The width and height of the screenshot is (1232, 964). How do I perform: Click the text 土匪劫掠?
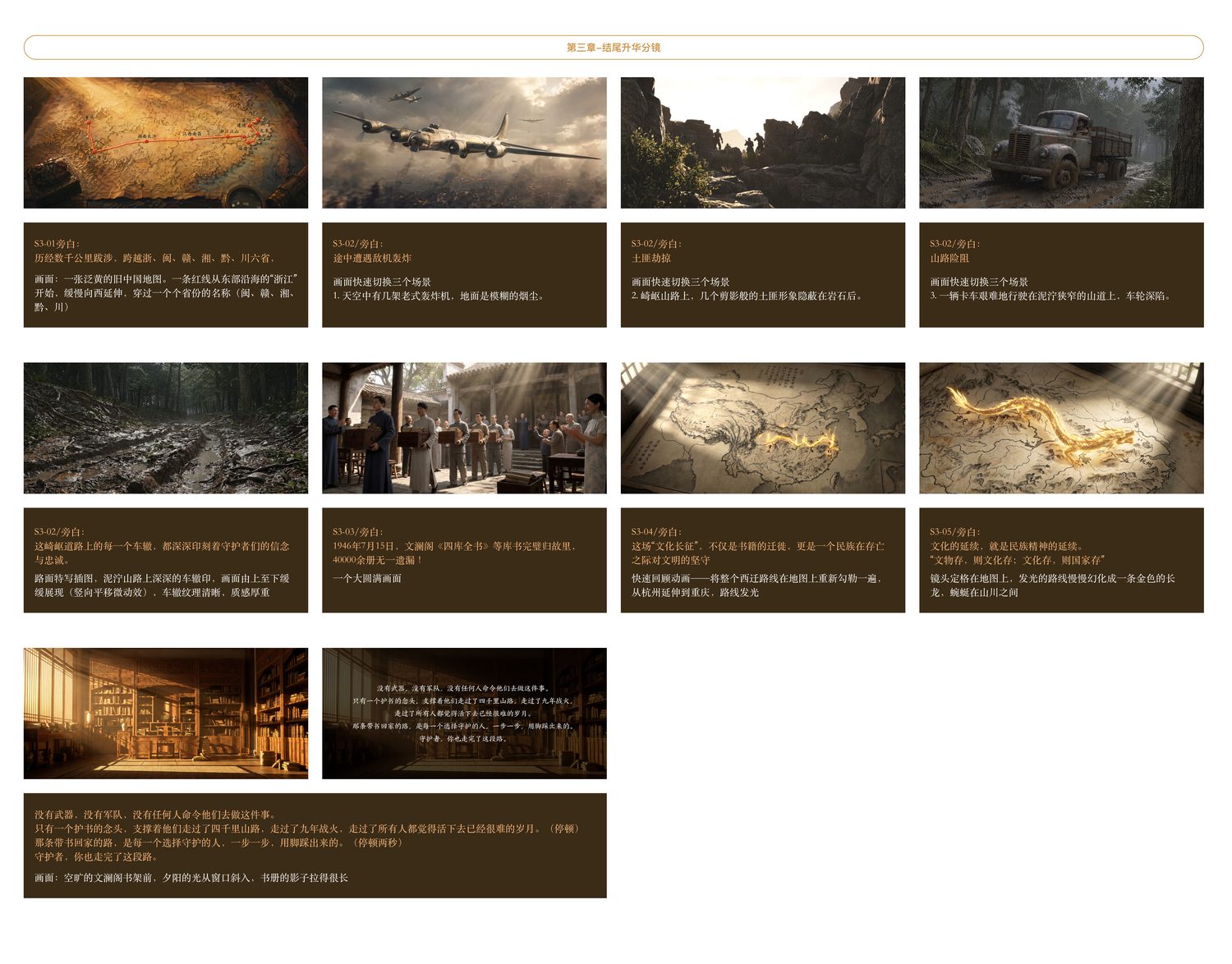pyautogui.click(x=651, y=258)
